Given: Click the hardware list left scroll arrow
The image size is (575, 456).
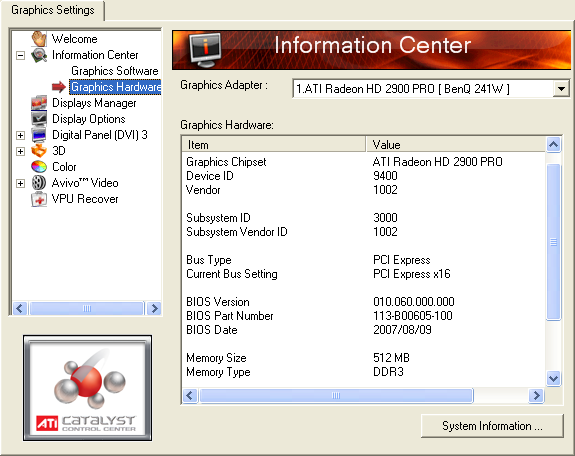Looking at the screenshot, I should [x=190, y=395].
